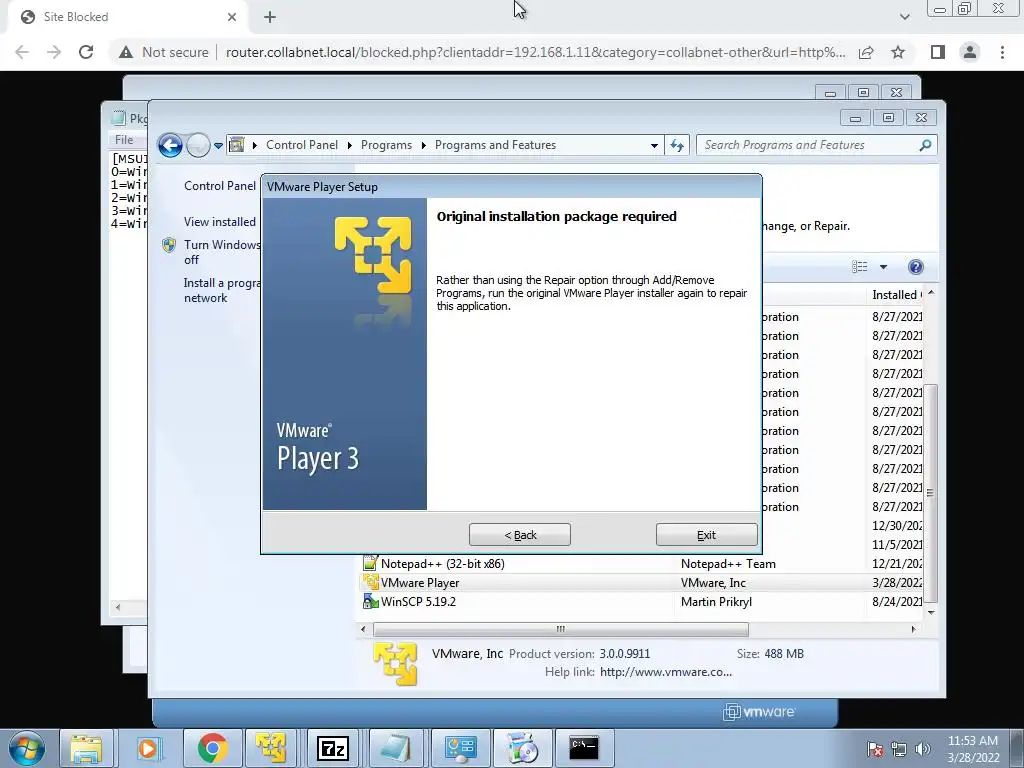Open the clock showing 11:53 AM
This screenshot has height=768, width=1024.
pyautogui.click(x=972, y=748)
